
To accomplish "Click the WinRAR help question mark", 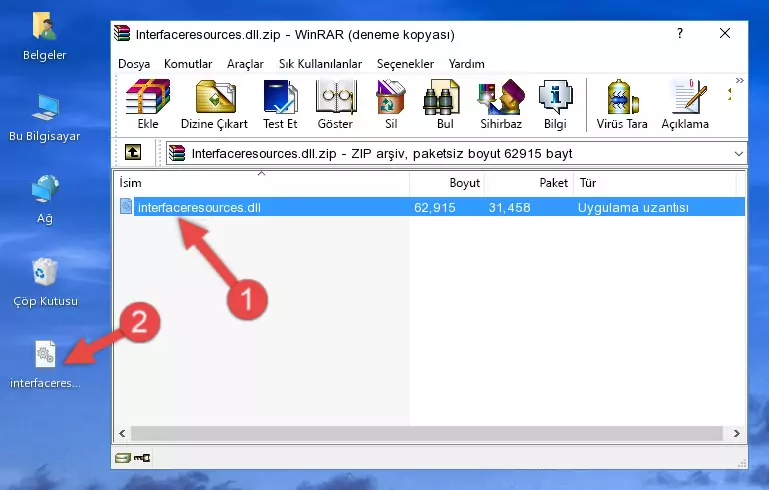I will [x=680, y=33].
